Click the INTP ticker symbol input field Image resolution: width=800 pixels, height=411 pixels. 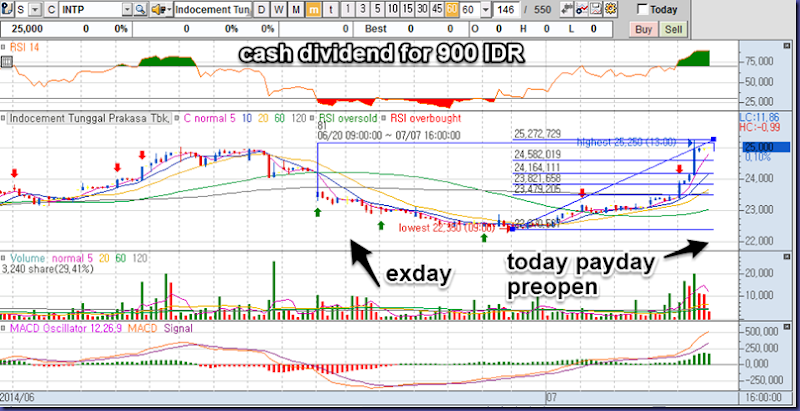pyautogui.click(x=90, y=9)
